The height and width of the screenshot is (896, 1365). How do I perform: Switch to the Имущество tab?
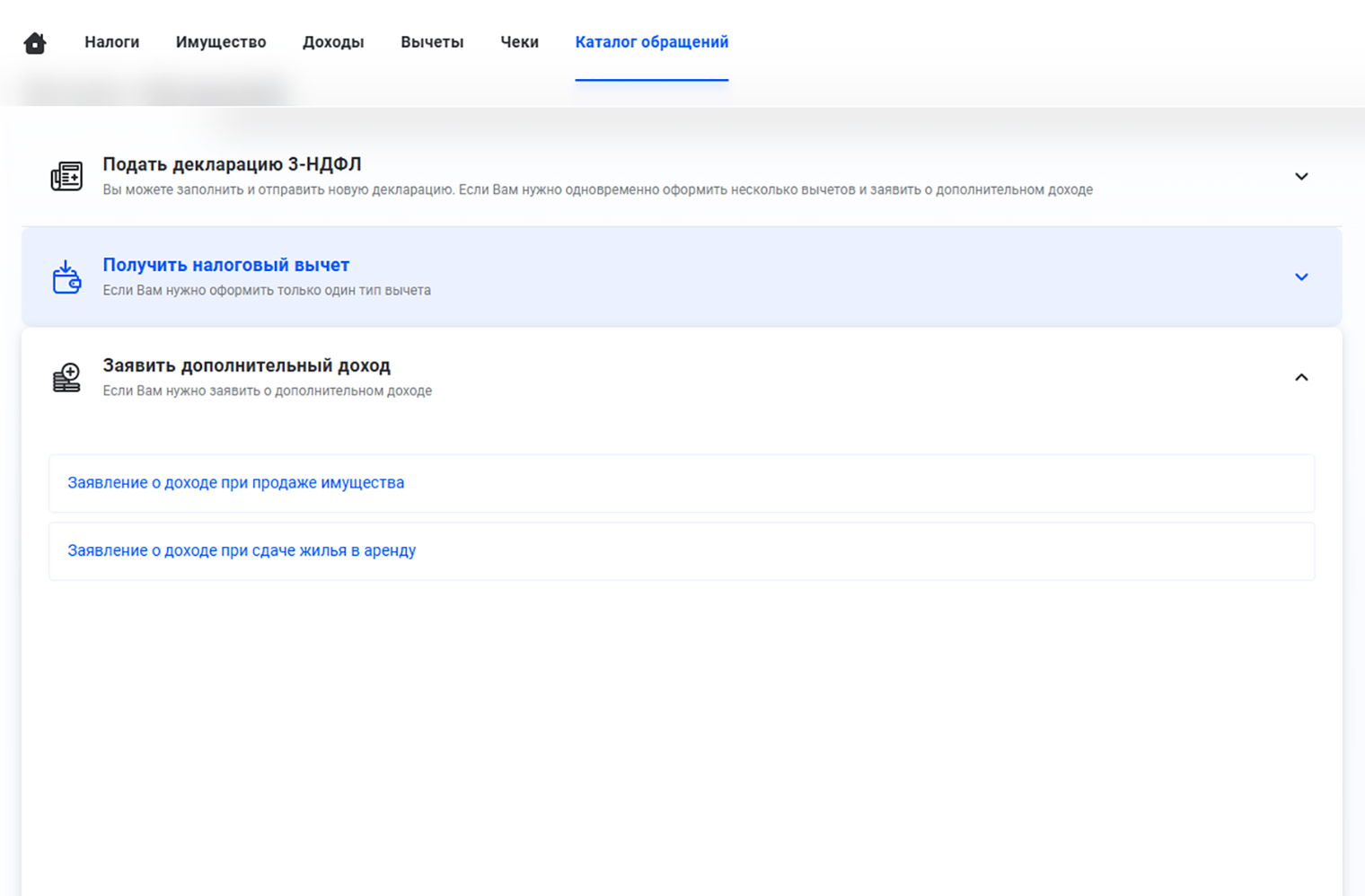(221, 42)
